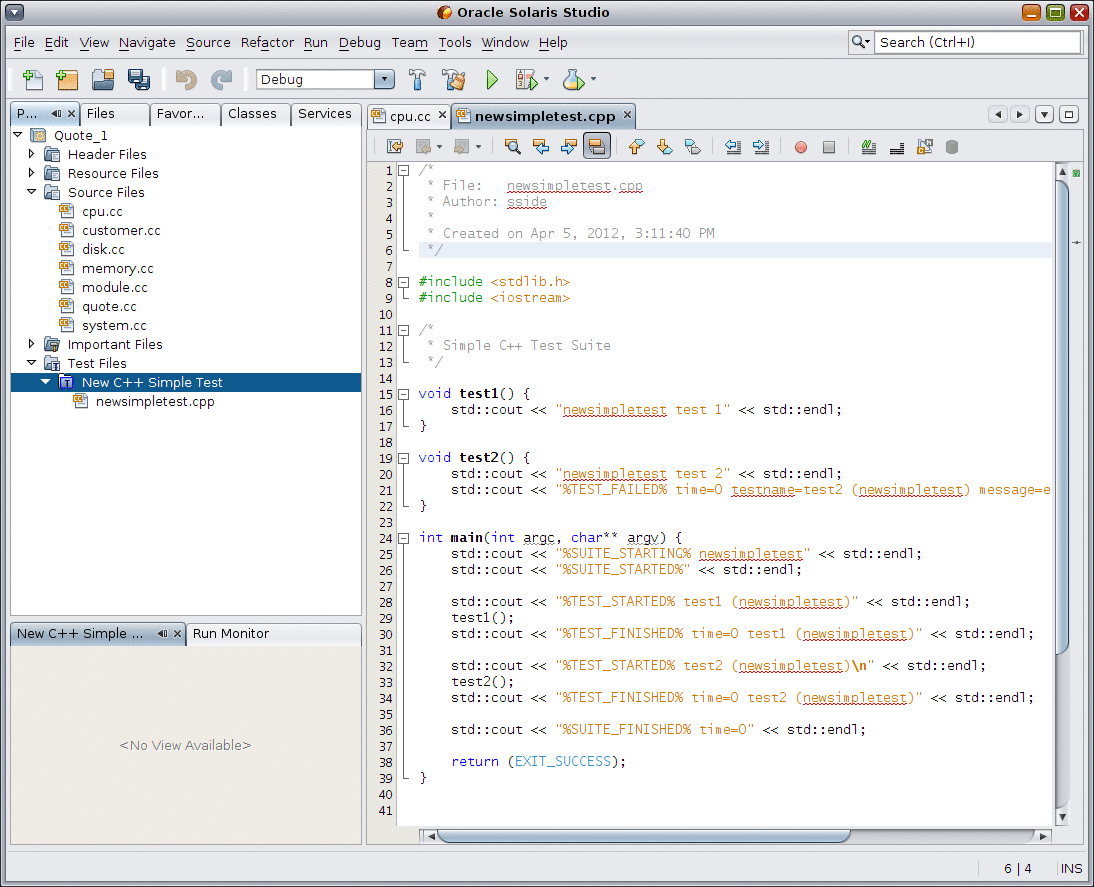Save all files

coord(139,79)
